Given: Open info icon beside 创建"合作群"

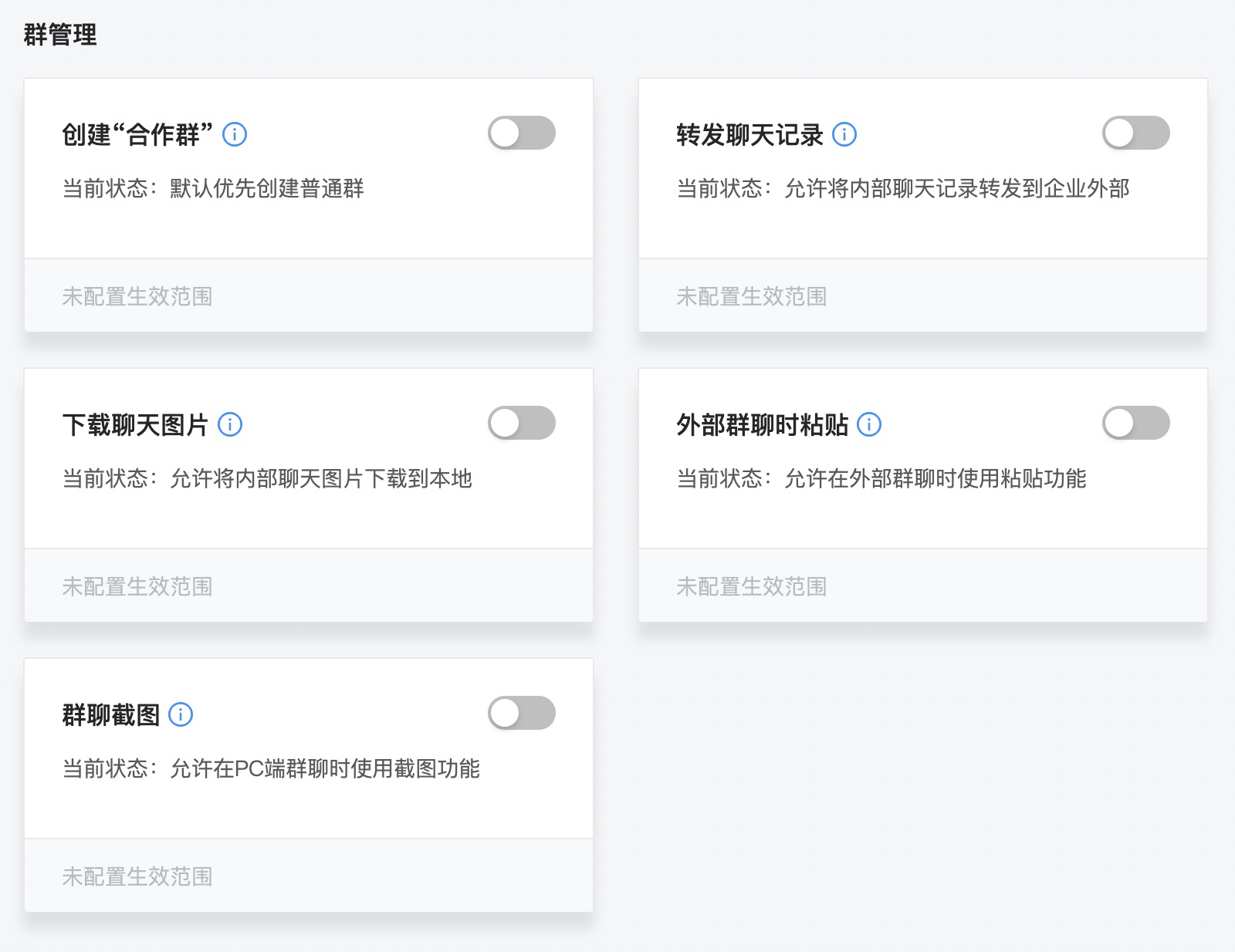Looking at the screenshot, I should point(235,134).
